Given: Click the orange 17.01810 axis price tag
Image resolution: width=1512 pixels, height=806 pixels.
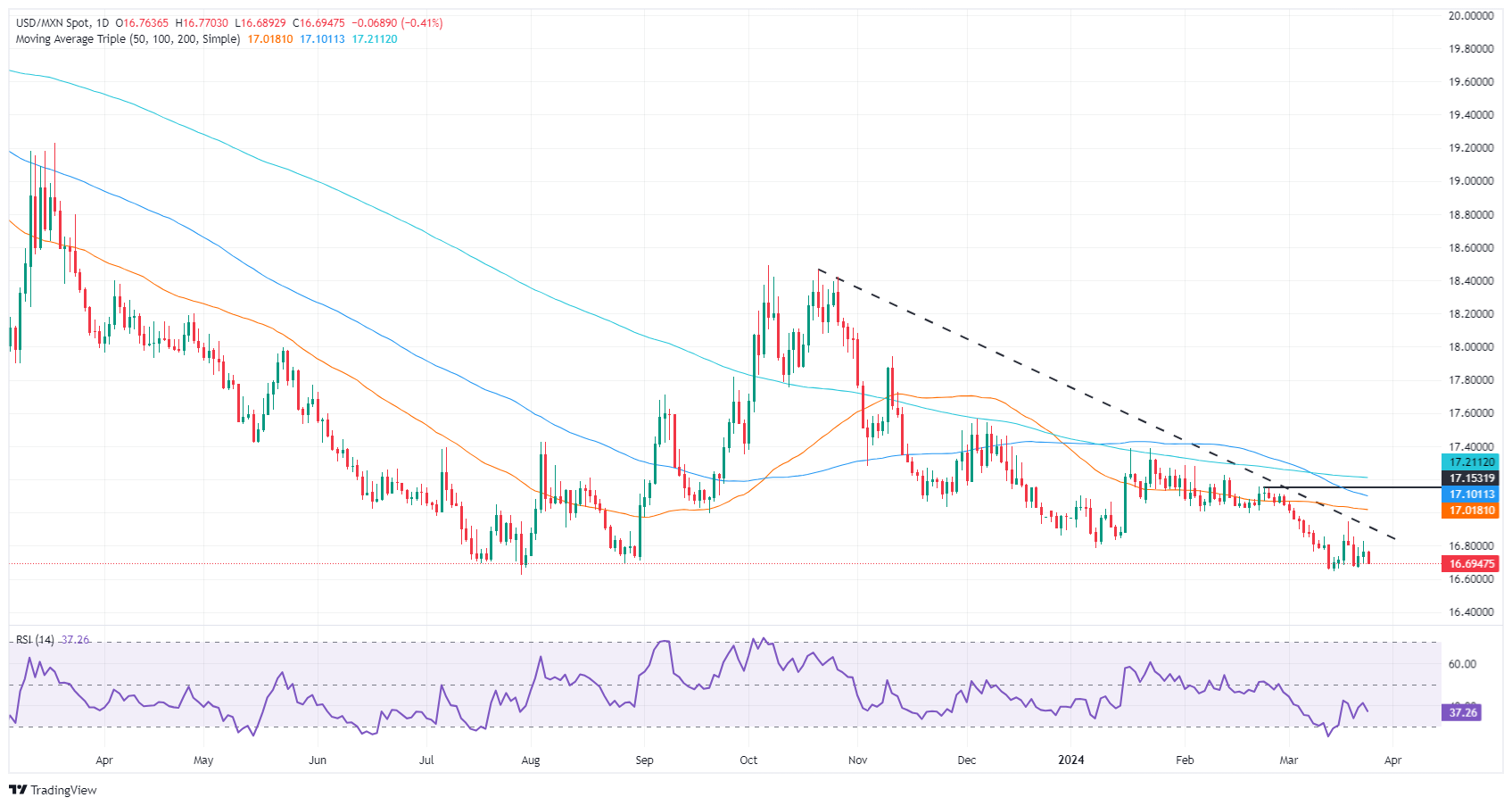Looking at the screenshot, I should 1471,511.
